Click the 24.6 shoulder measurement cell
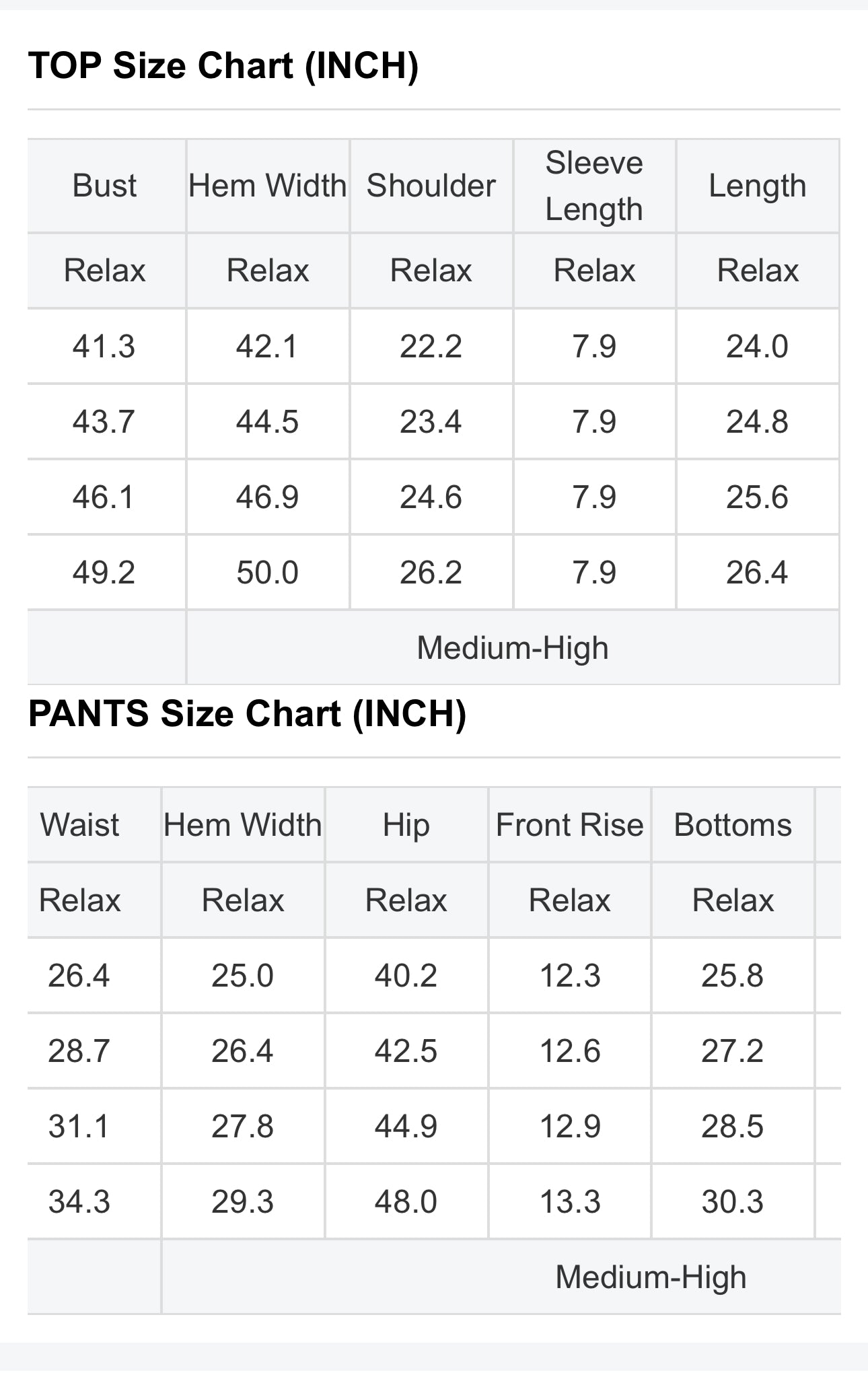This screenshot has height=1383, width=868. click(x=431, y=497)
